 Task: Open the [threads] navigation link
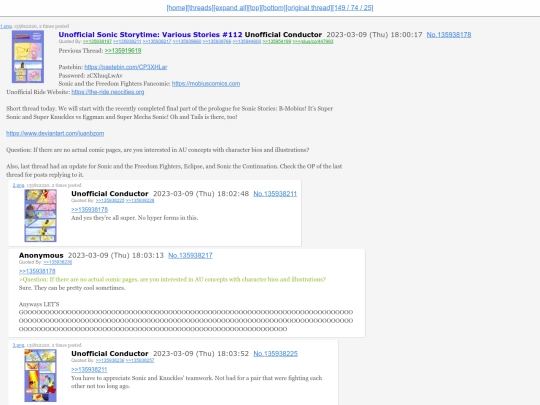(x=200, y=8)
